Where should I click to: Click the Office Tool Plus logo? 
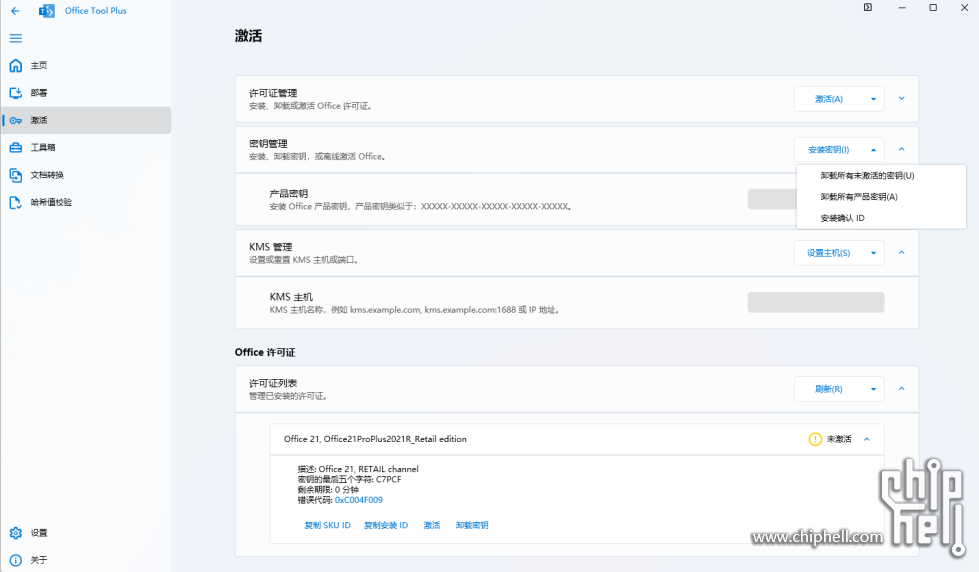pos(47,11)
